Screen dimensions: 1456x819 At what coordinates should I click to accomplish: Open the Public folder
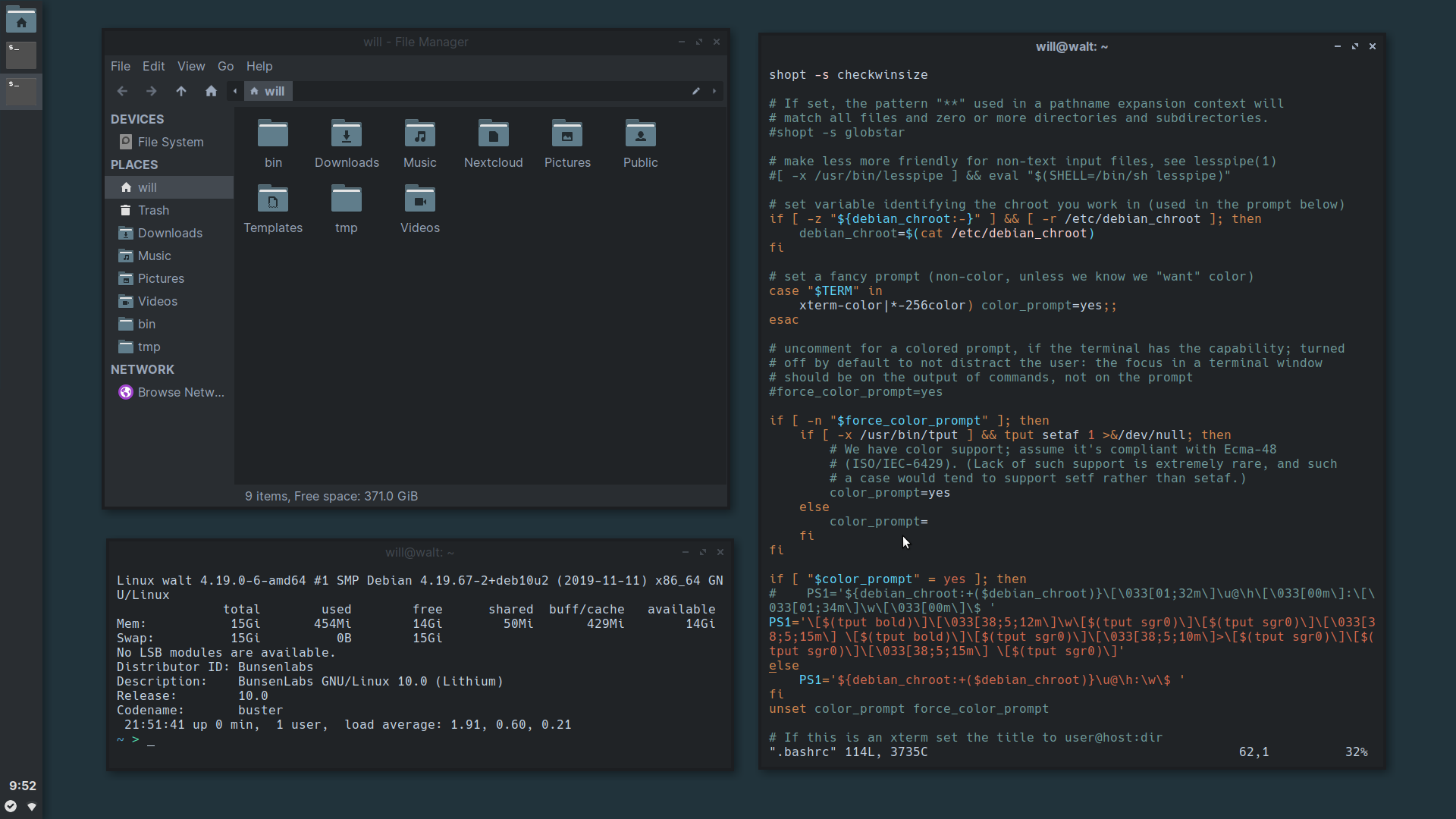(640, 135)
